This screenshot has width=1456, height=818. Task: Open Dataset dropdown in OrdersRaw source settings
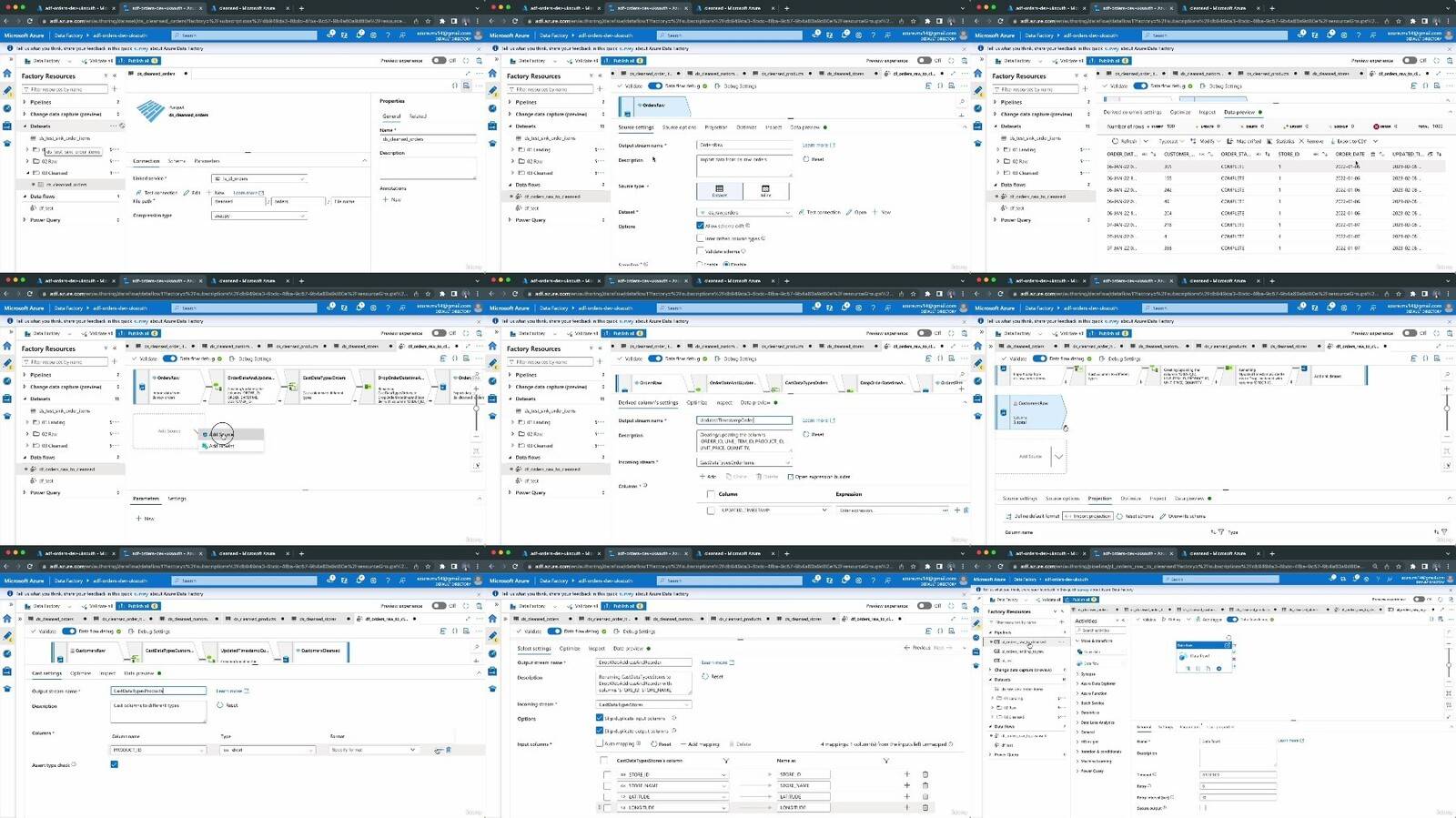[x=745, y=213]
